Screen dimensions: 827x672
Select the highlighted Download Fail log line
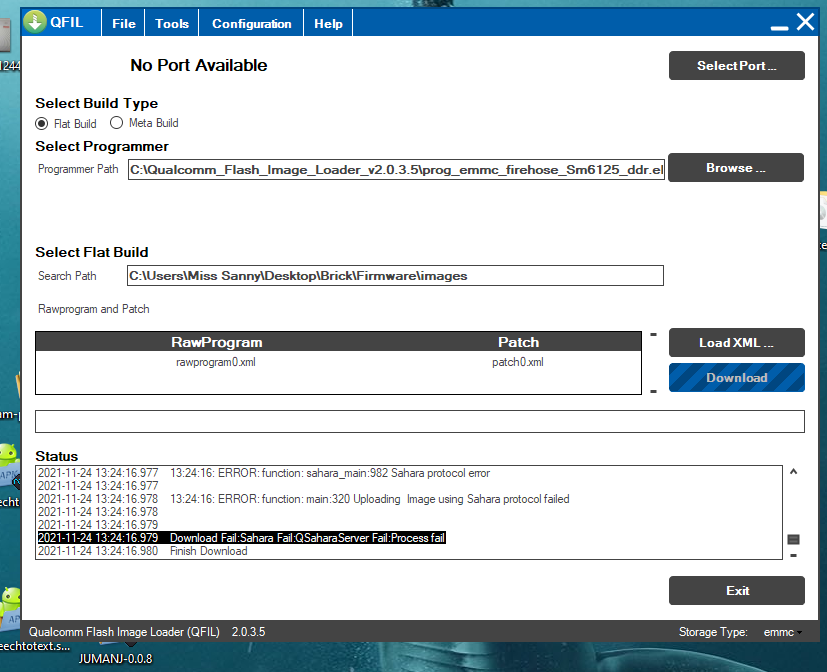pyautogui.click(x=242, y=538)
